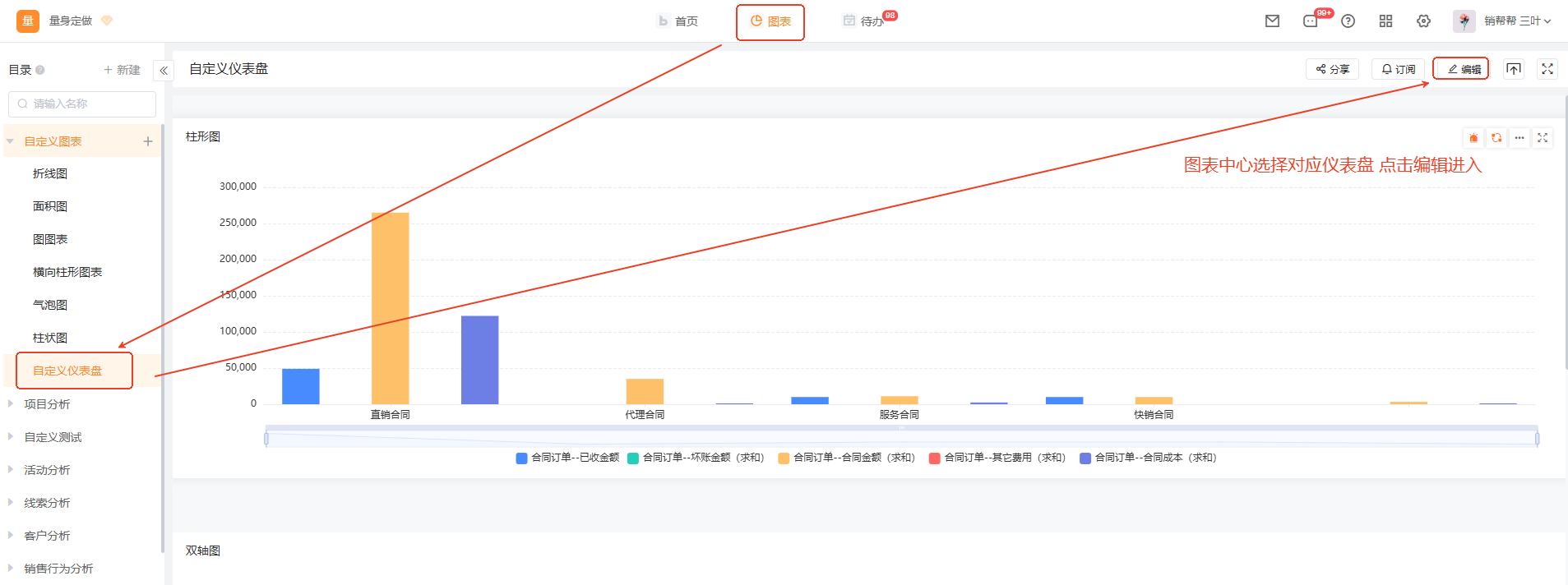Click the 请输入名称 search field
1568x585 pixels.
click(x=82, y=104)
